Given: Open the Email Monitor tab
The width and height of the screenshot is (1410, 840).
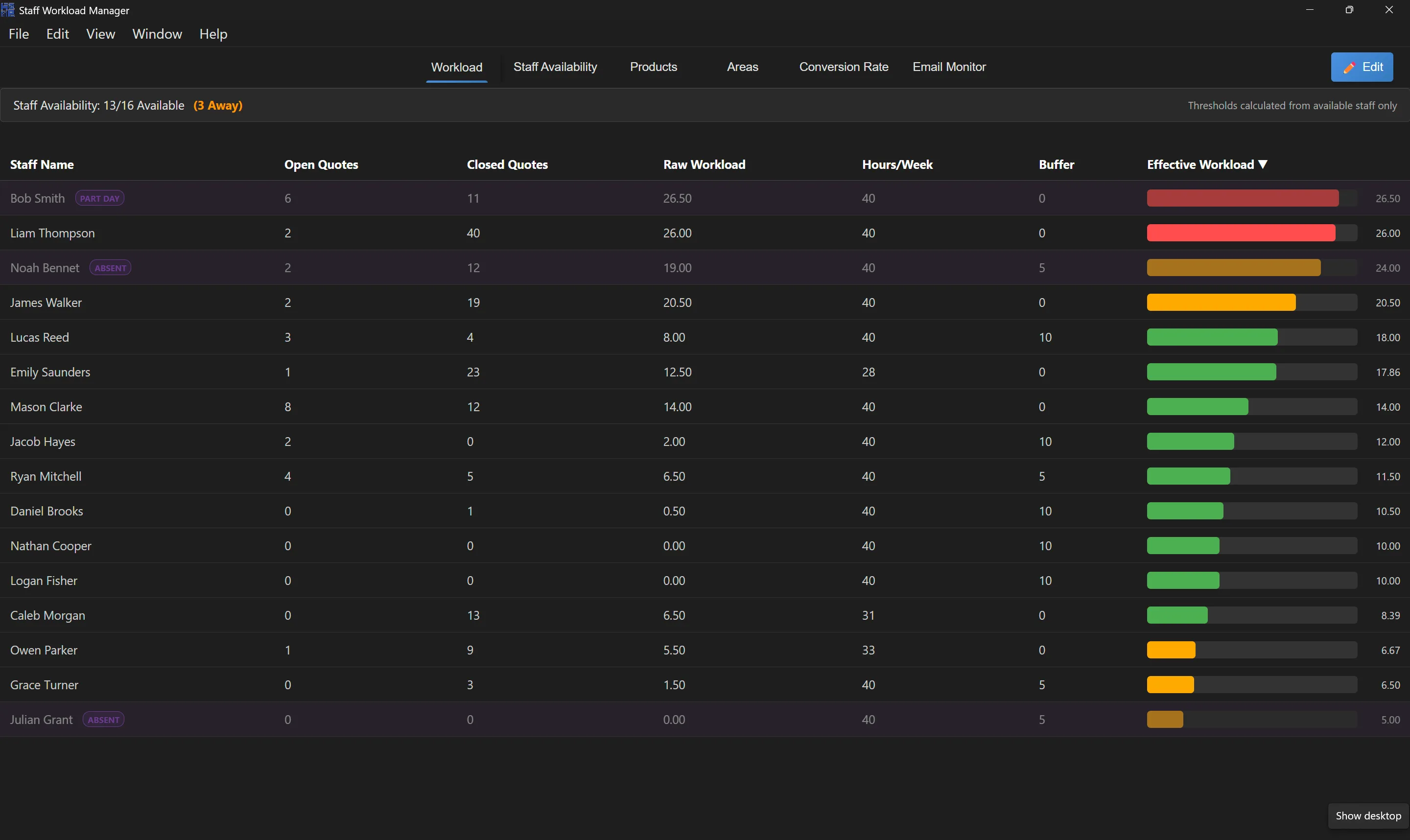Looking at the screenshot, I should pyautogui.click(x=949, y=67).
